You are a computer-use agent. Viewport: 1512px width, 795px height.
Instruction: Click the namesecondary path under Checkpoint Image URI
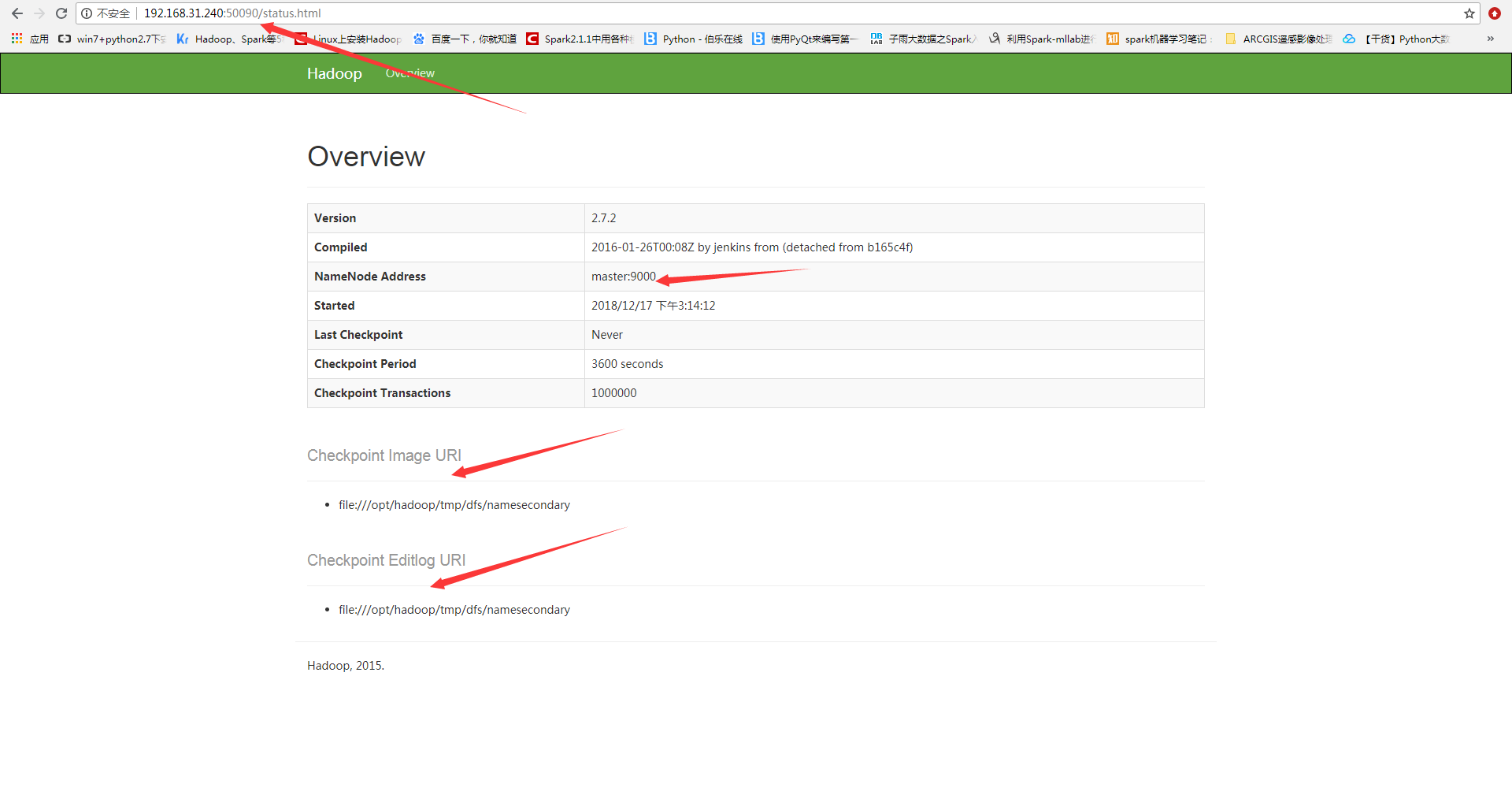[454, 505]
